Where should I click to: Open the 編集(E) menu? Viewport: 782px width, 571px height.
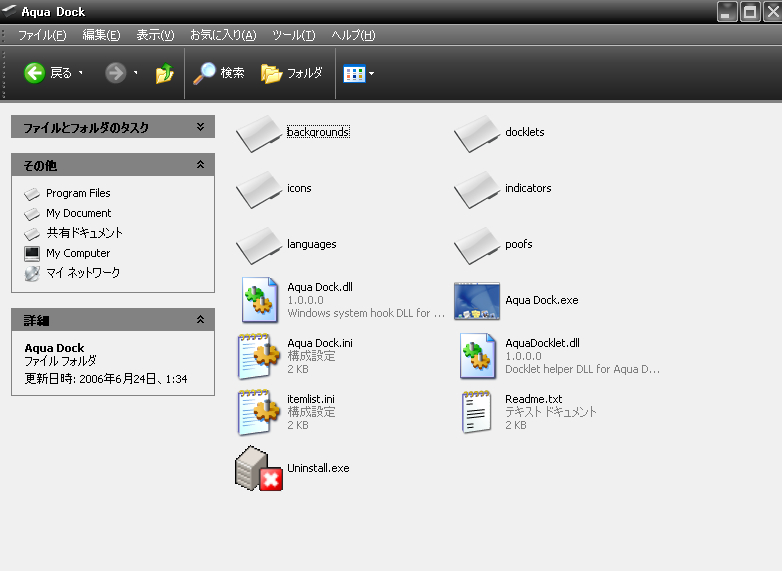click(x=101, y=35)
